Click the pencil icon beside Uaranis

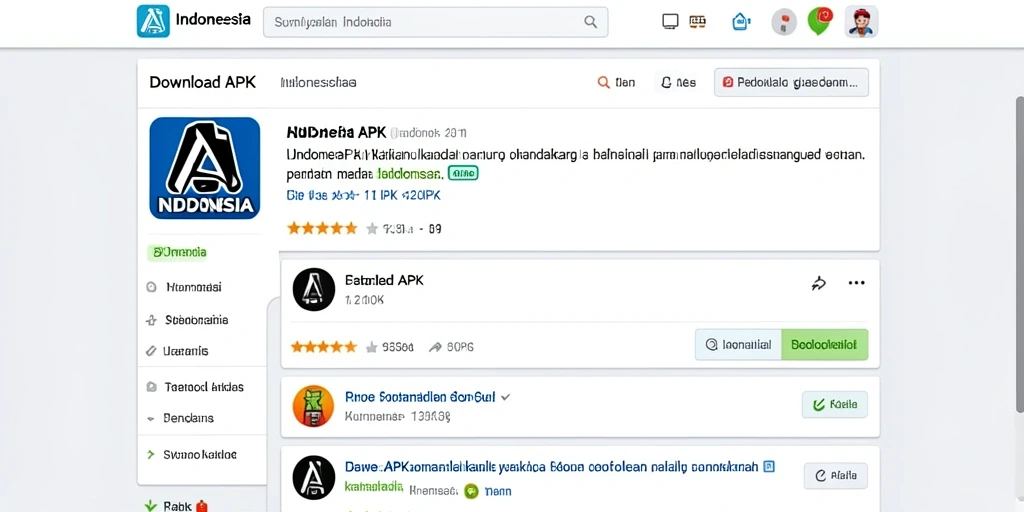[151, 351]
